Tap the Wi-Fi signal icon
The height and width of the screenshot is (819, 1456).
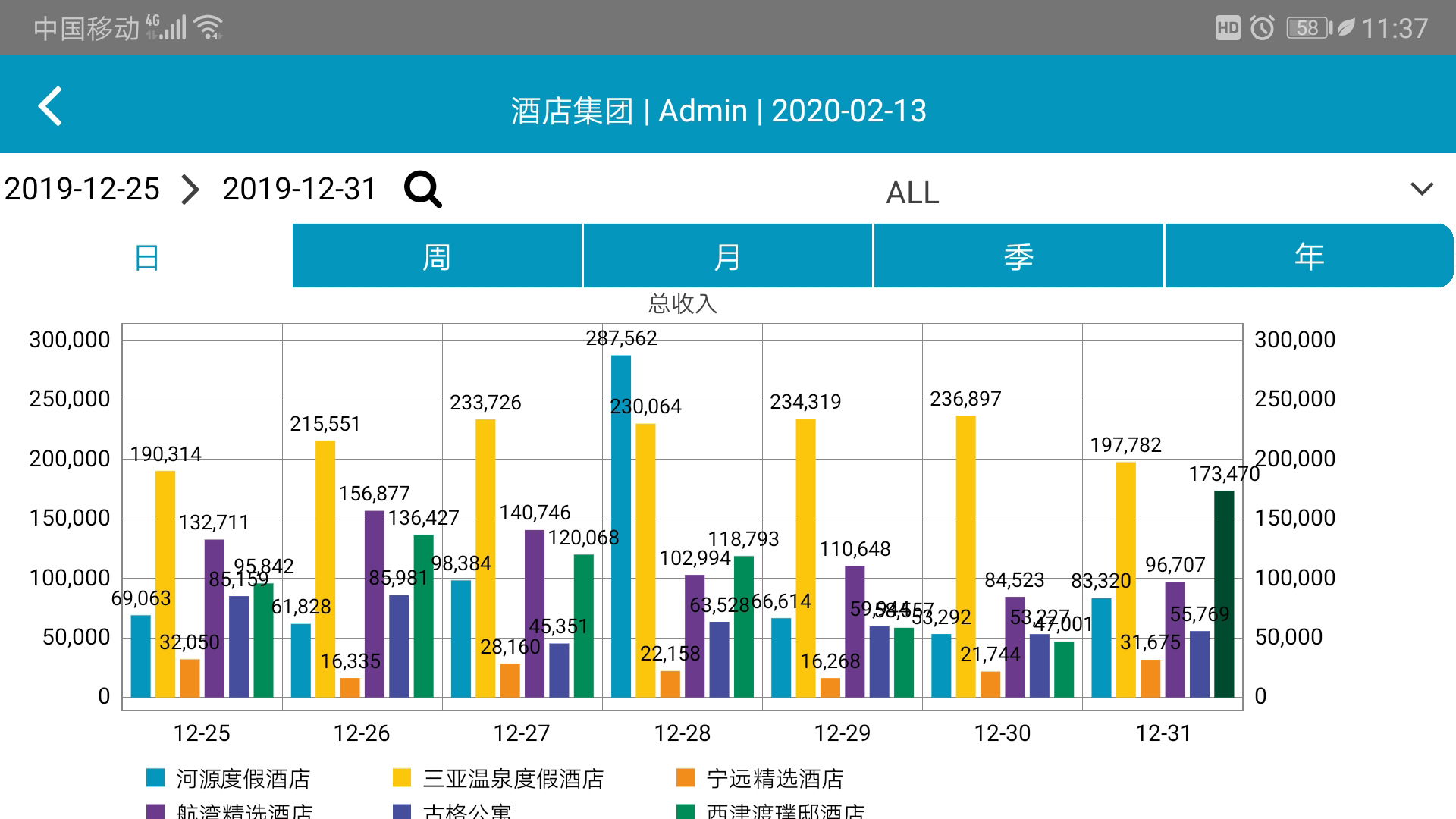pos(208,27)
